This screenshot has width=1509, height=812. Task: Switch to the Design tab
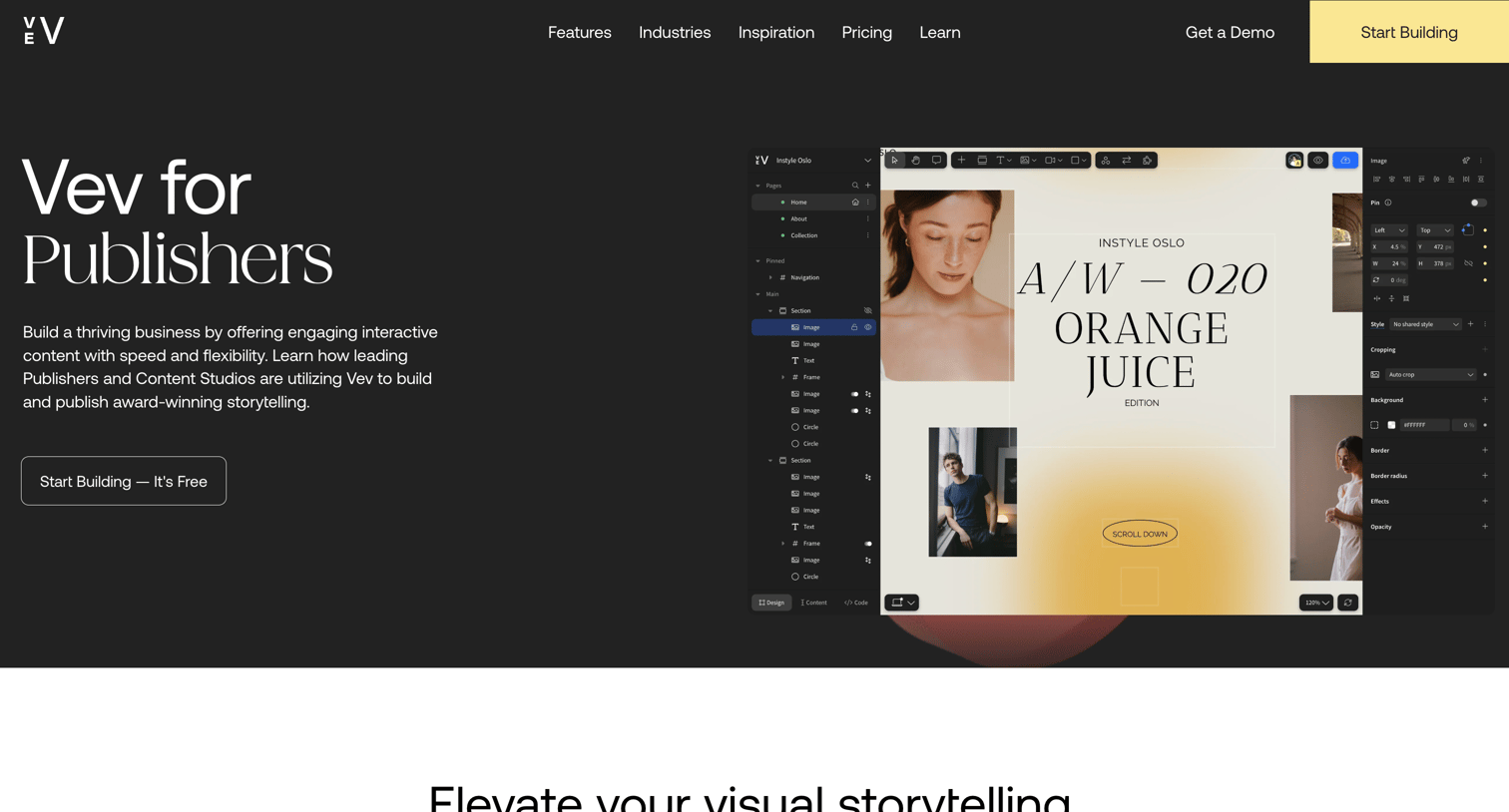[x=771, y=603]
